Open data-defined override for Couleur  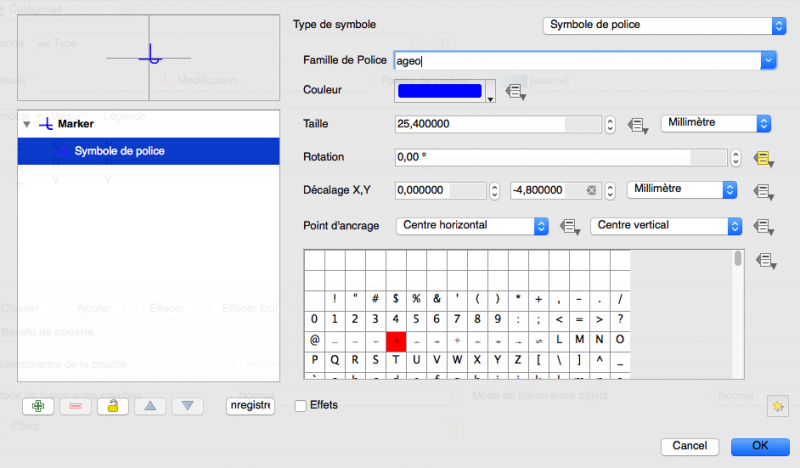coord(516,91)
